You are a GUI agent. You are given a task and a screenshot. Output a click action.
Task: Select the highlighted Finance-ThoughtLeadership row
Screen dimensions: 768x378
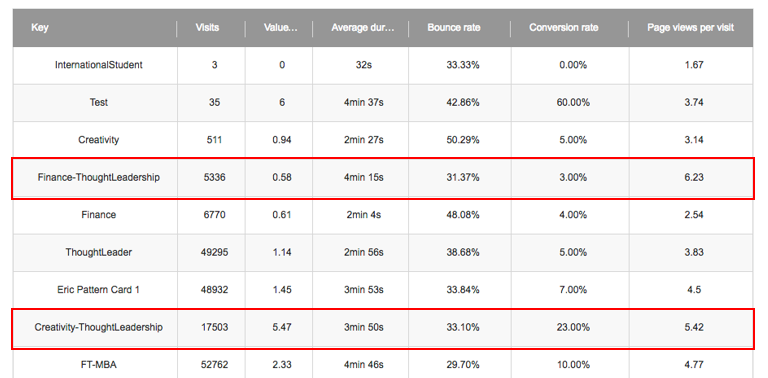(x=383, y=178)
